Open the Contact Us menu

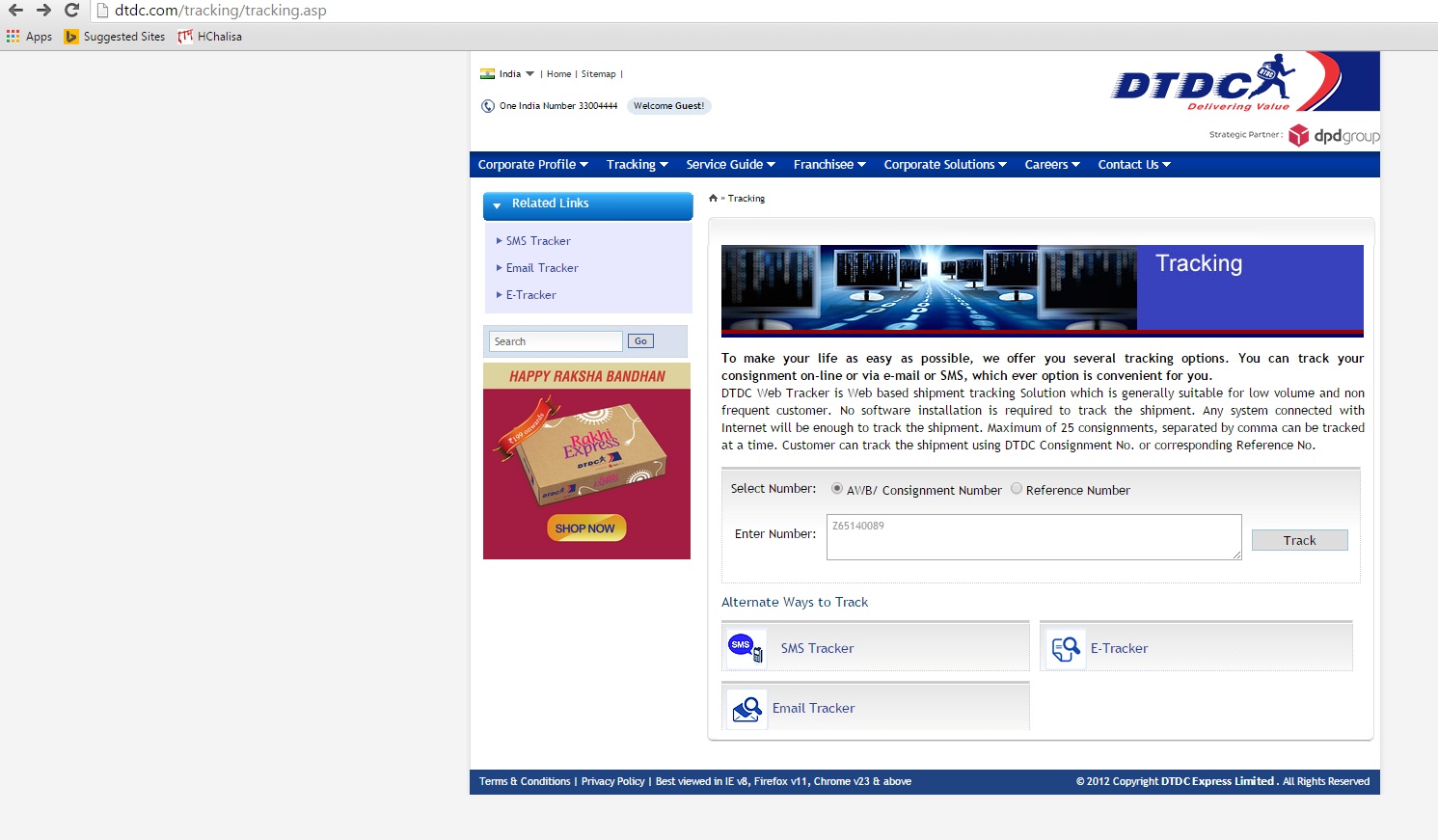coord(1133,165)
